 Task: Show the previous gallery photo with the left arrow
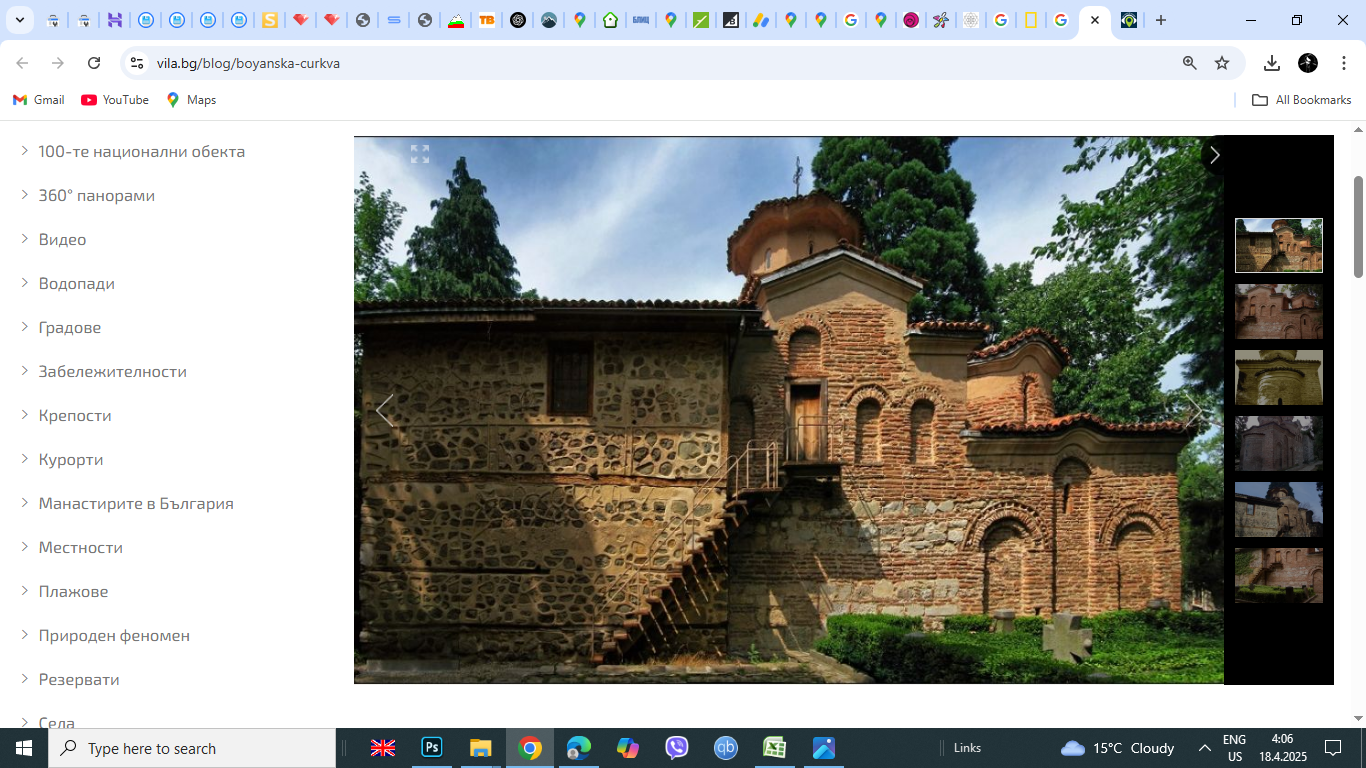tap(384, 410)
